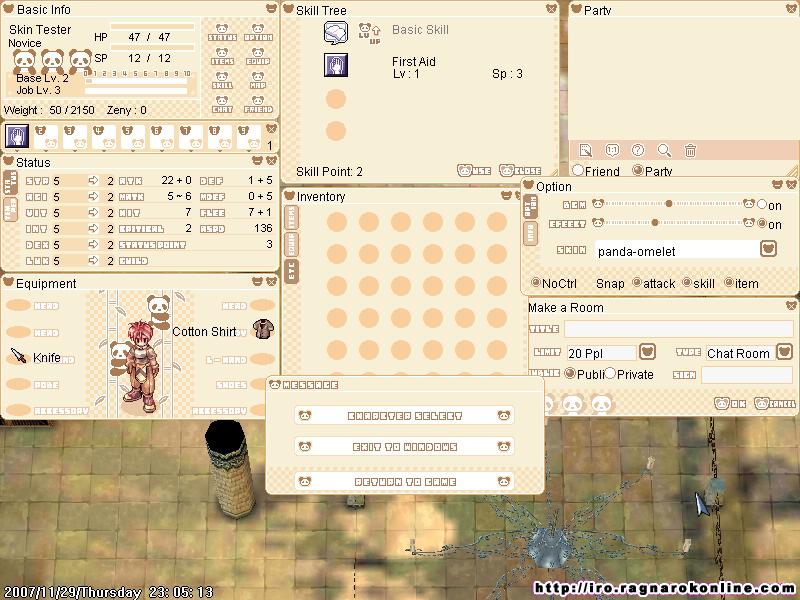Open the Skill panda shortcut in Basic Info
This screenshot has height=600, width=800.
point(222,80)
